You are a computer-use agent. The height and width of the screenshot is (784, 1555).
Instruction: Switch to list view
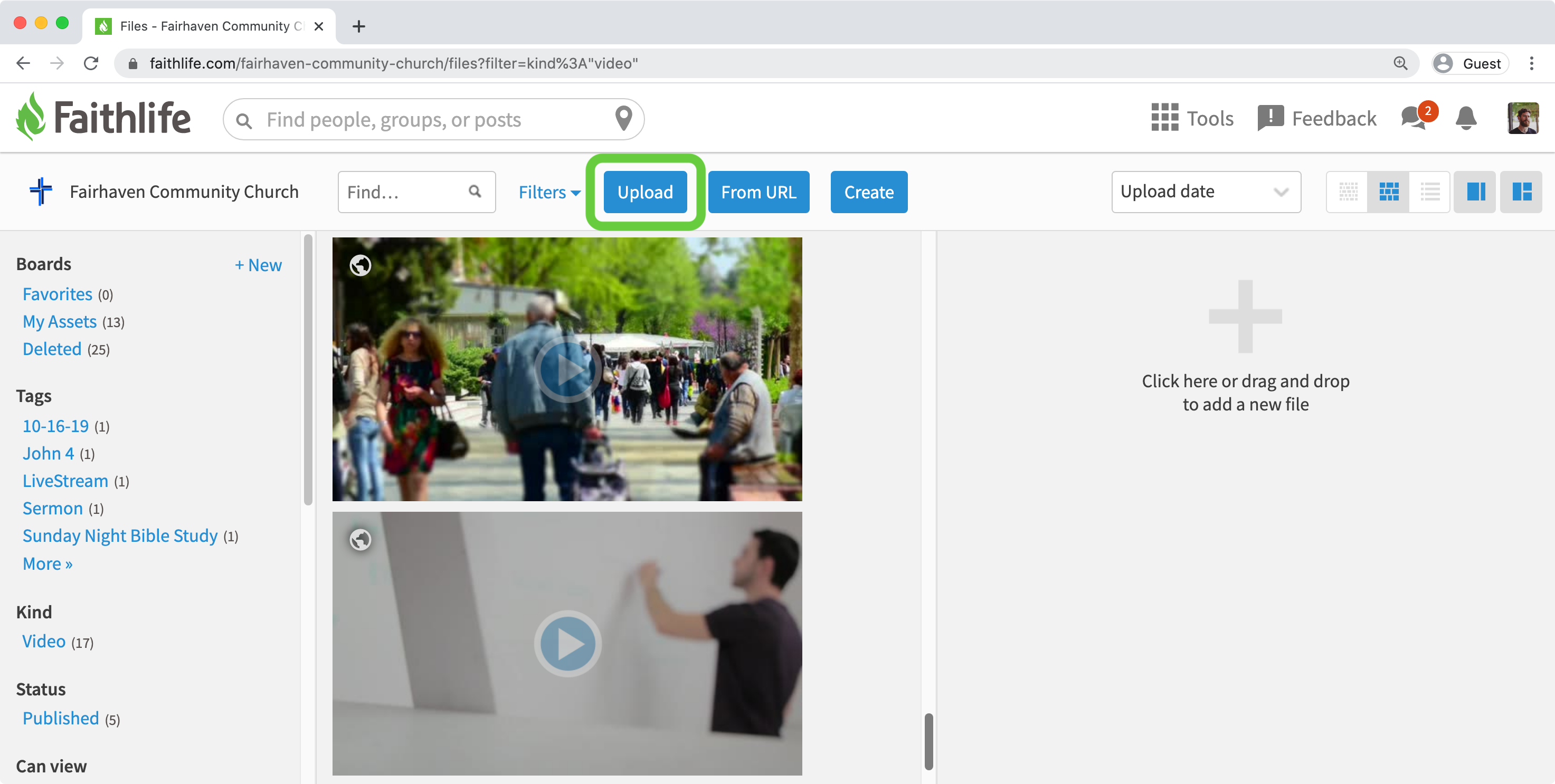click(1429, 192)
